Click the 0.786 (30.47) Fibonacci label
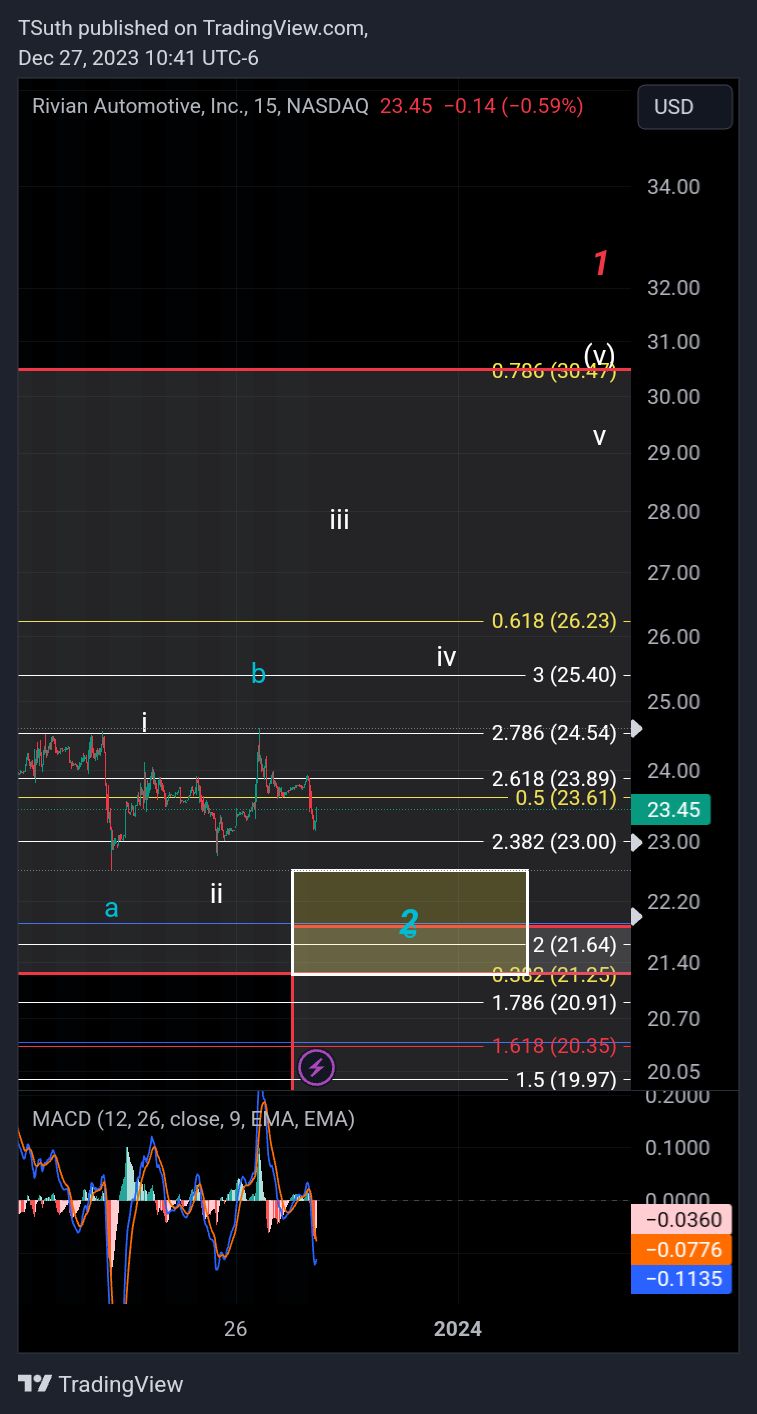757x1414 pixels. coord(554,371)
